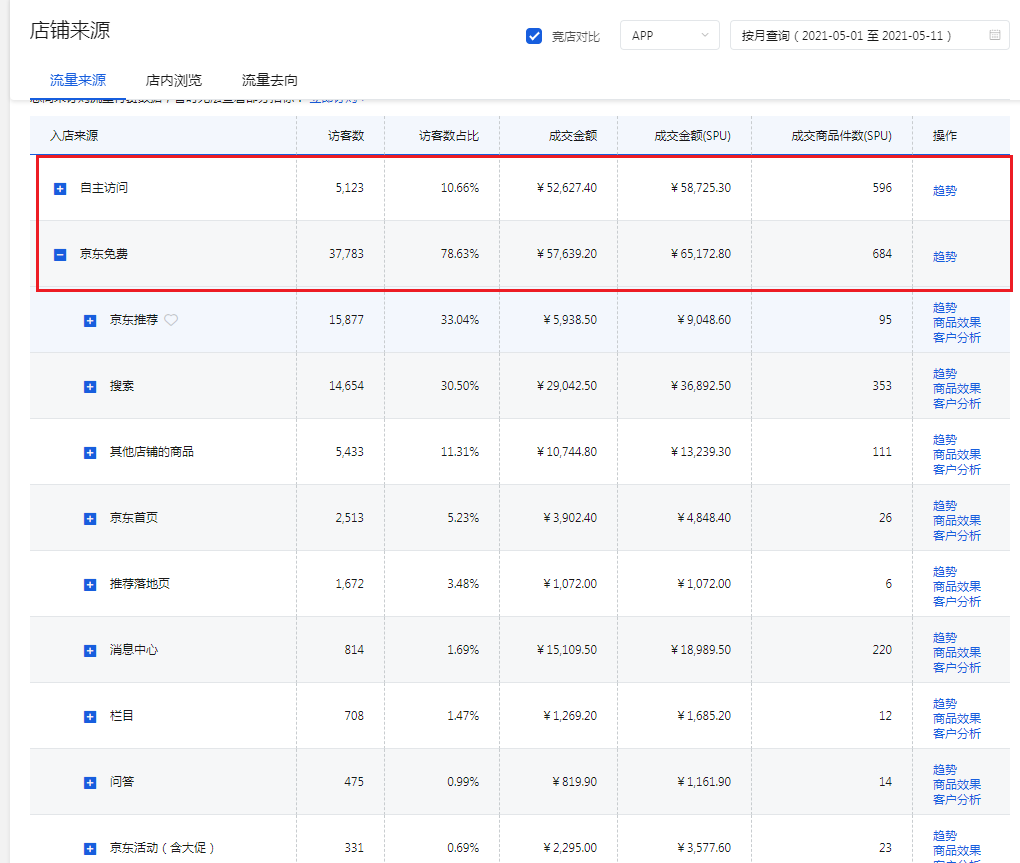Open 客户分析 for 搜索 row
The image size is (1020, 863).
coord(957,404)
